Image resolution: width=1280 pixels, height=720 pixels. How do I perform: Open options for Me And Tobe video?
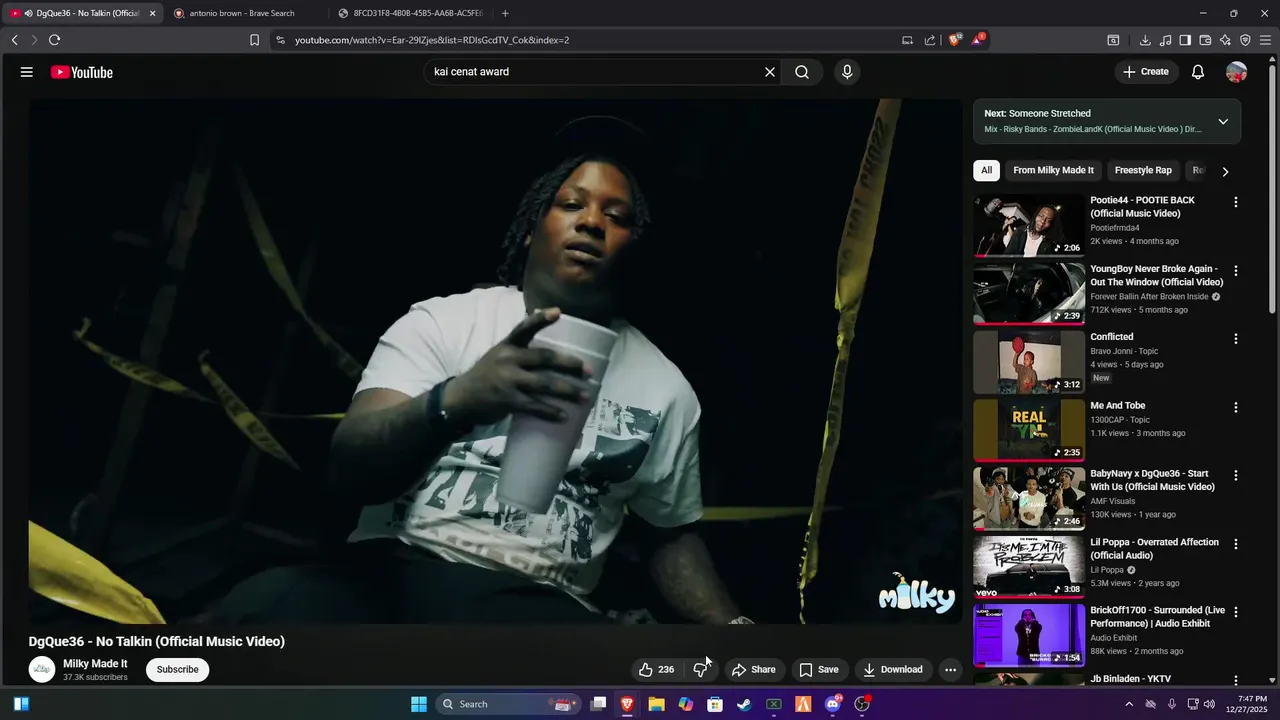pos(1236,408)
